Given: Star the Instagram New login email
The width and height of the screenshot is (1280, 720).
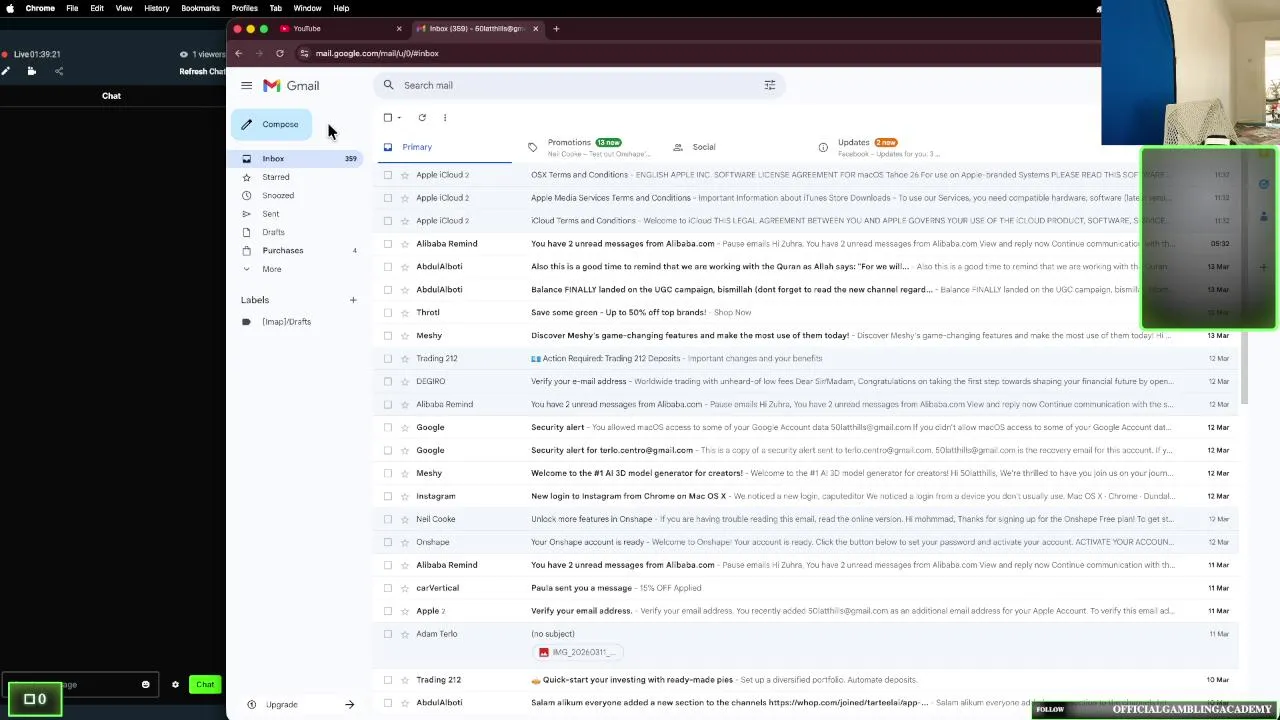Looking at the screenshot, I should pos(405,497).
